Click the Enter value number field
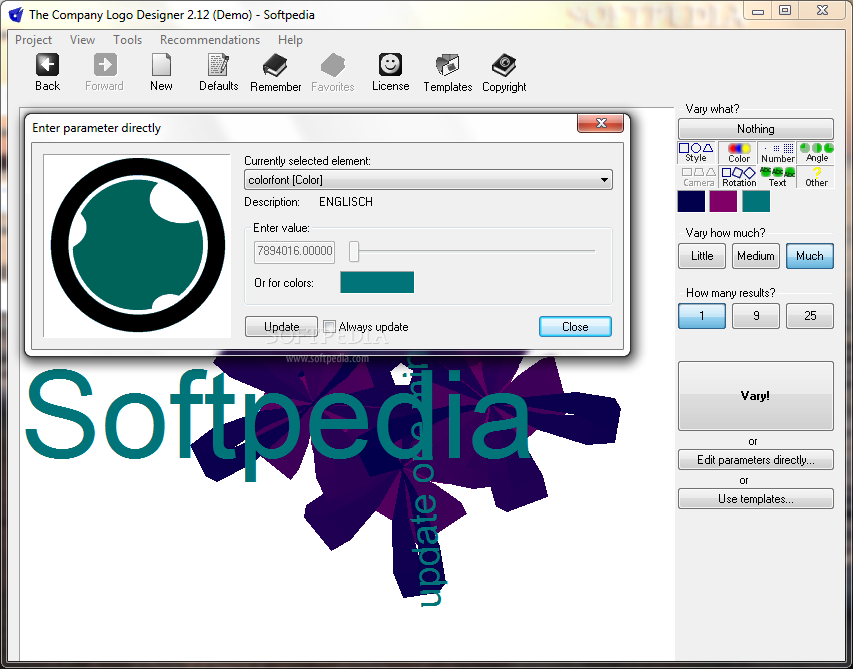The height and width of the screenshot is (669, 853). [x=294, y=251]
